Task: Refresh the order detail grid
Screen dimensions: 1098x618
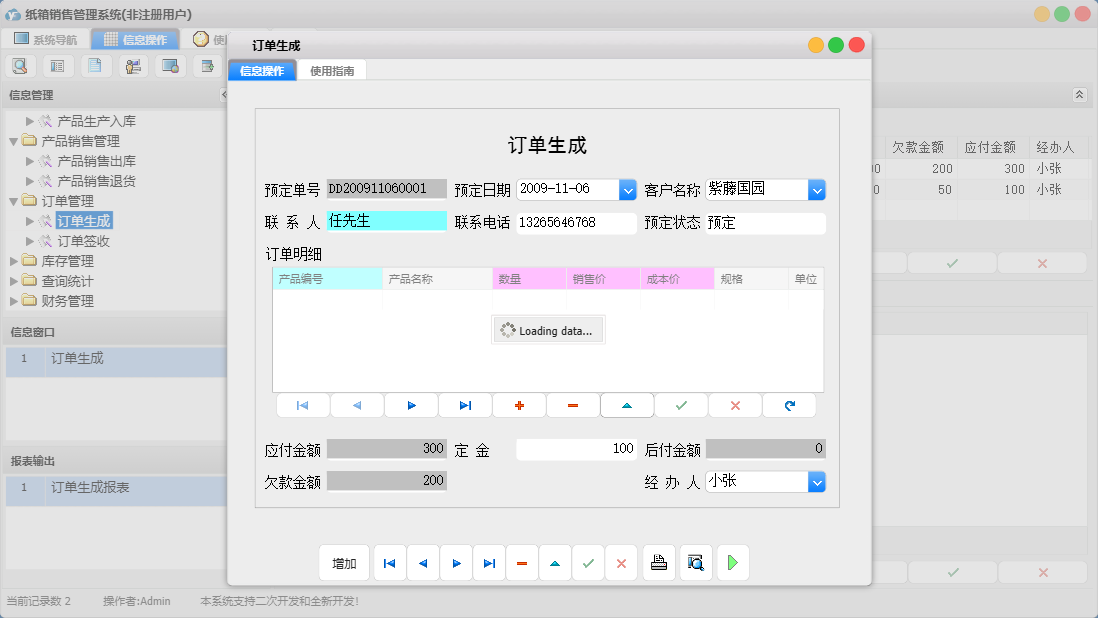Action: click(x=789, y=405)
